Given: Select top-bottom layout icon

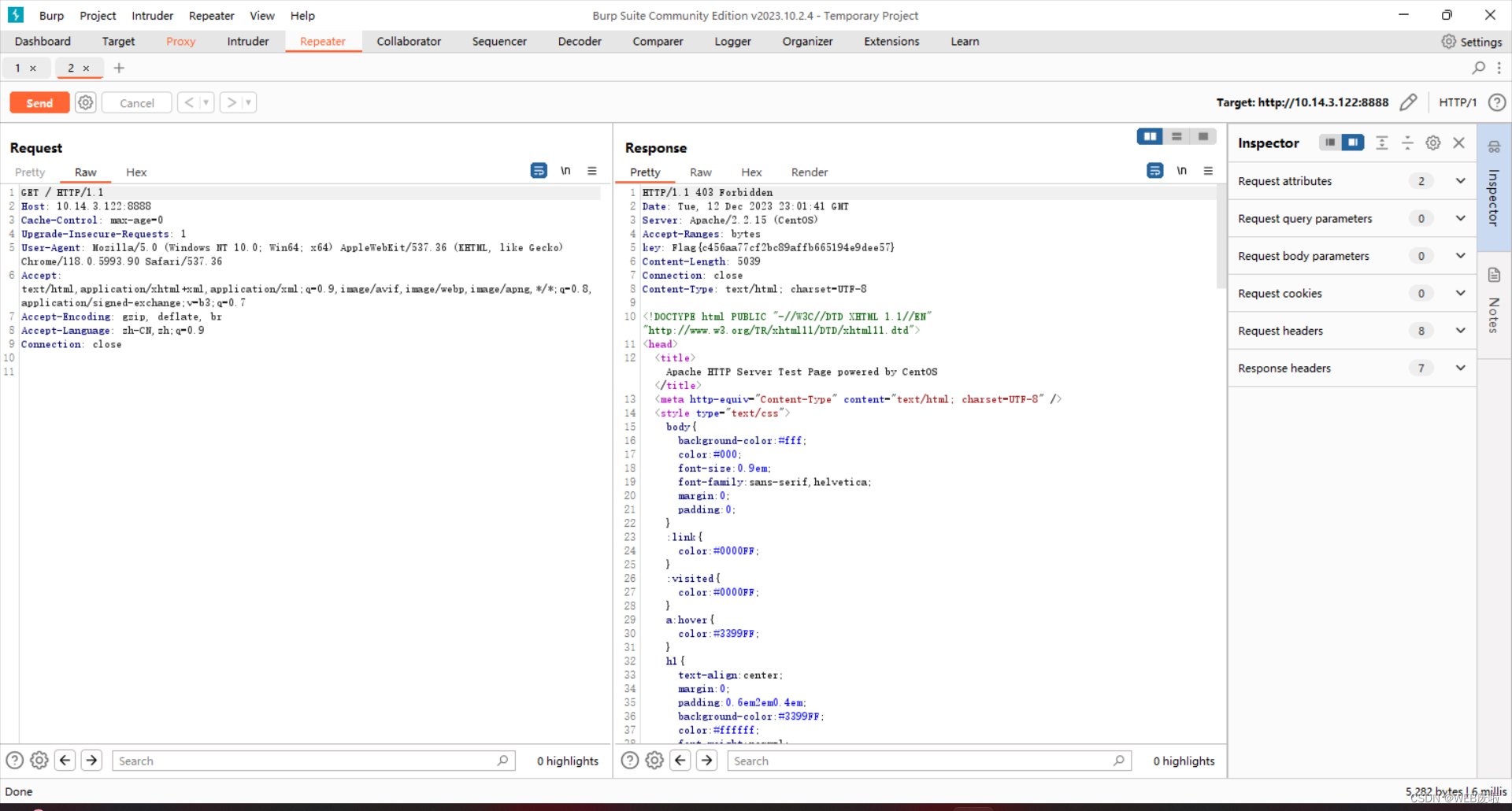Looking at the screenshot, I should pos(1177,136).
